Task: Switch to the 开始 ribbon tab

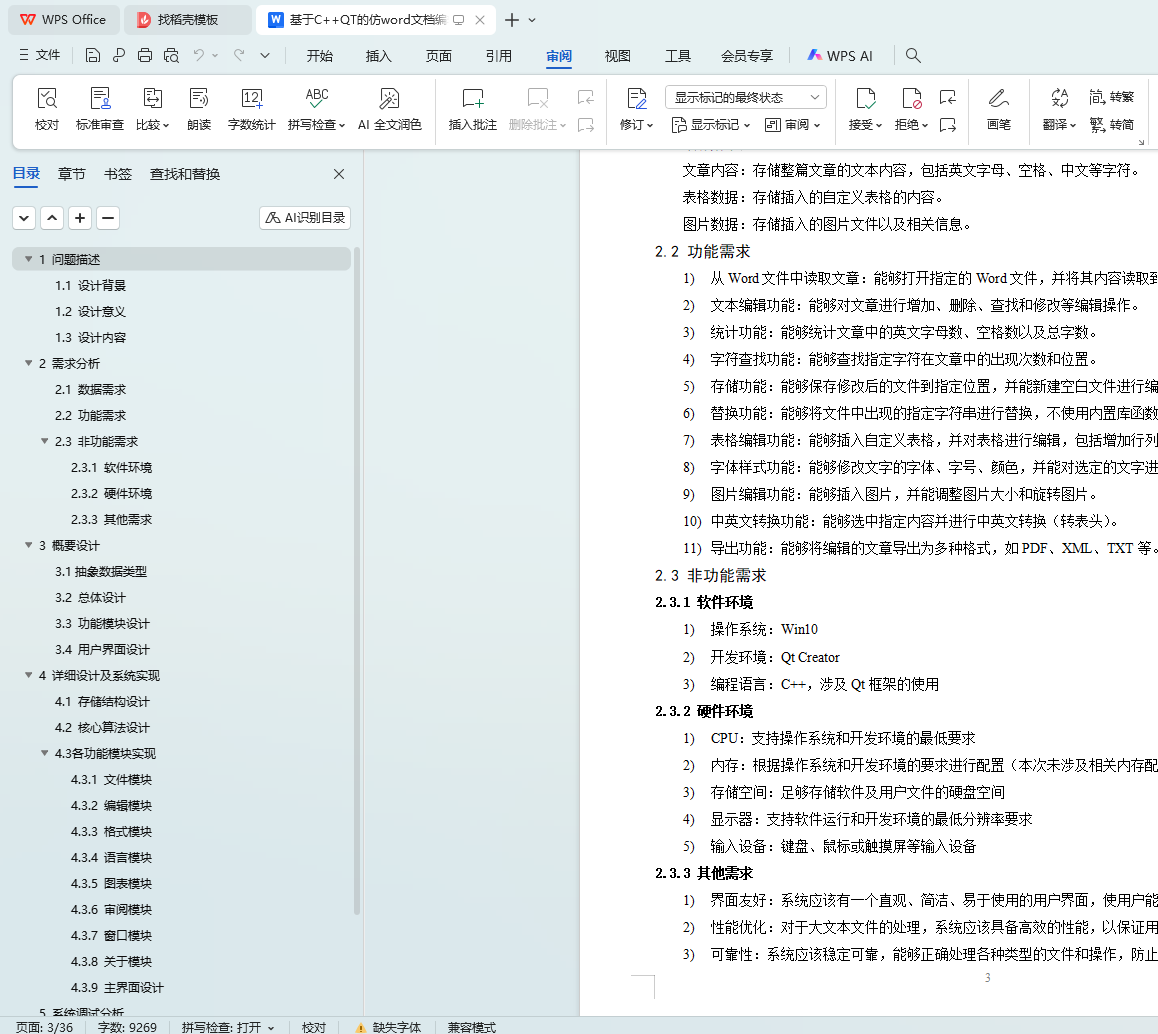Action: [320, 56]
